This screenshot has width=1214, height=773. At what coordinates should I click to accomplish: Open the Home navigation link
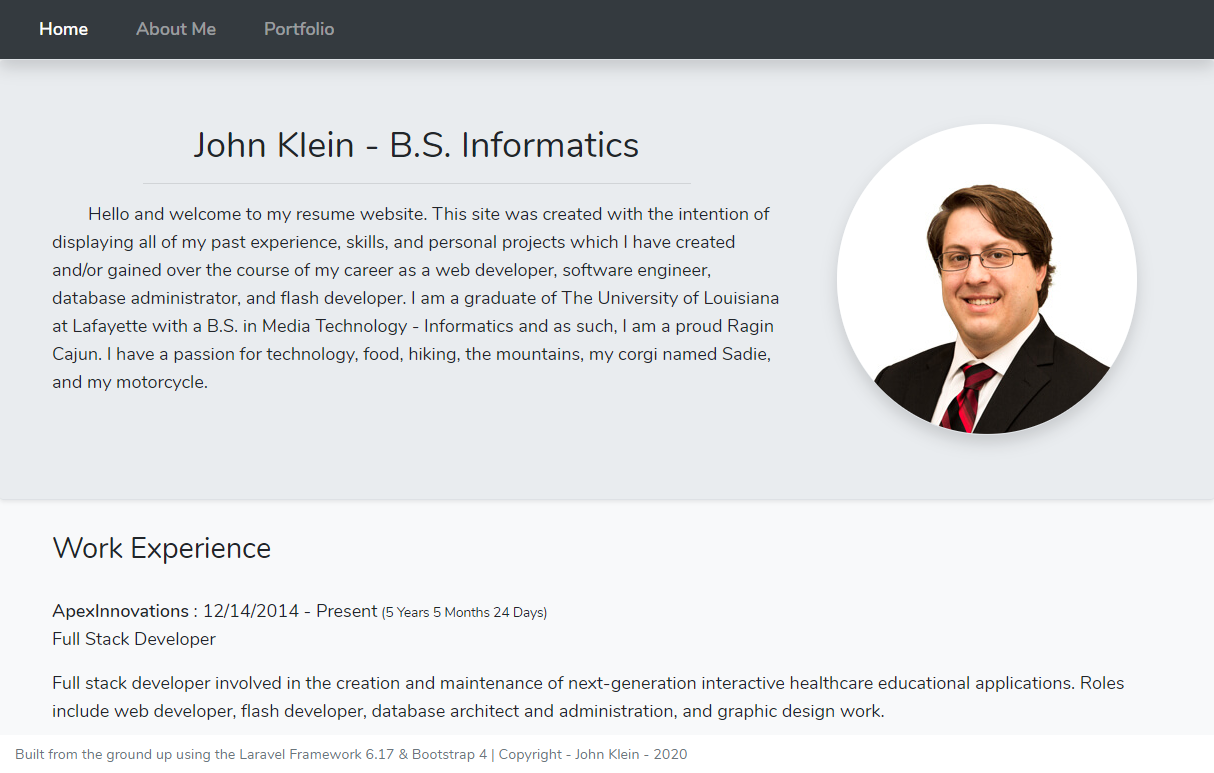pyautogui.click(x=63, y=29)
